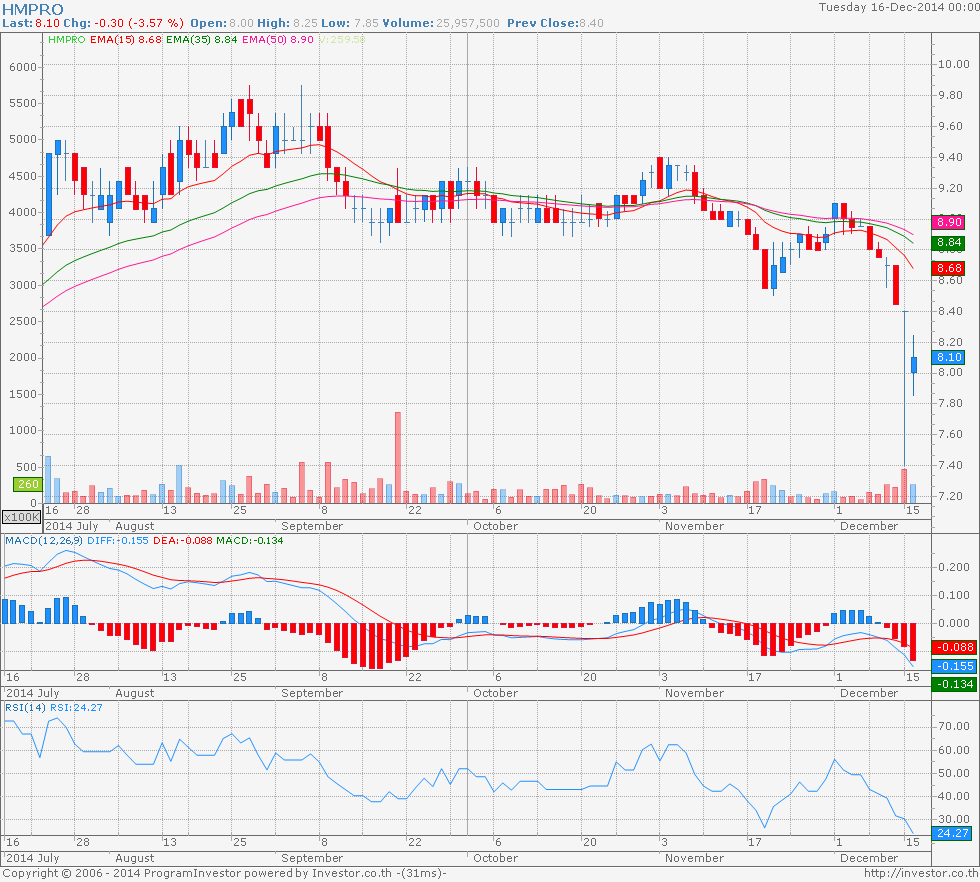Click the 'Last: 8.10' value
The height and width of the screenshot is (882, 980).
[x=31, y=23]
